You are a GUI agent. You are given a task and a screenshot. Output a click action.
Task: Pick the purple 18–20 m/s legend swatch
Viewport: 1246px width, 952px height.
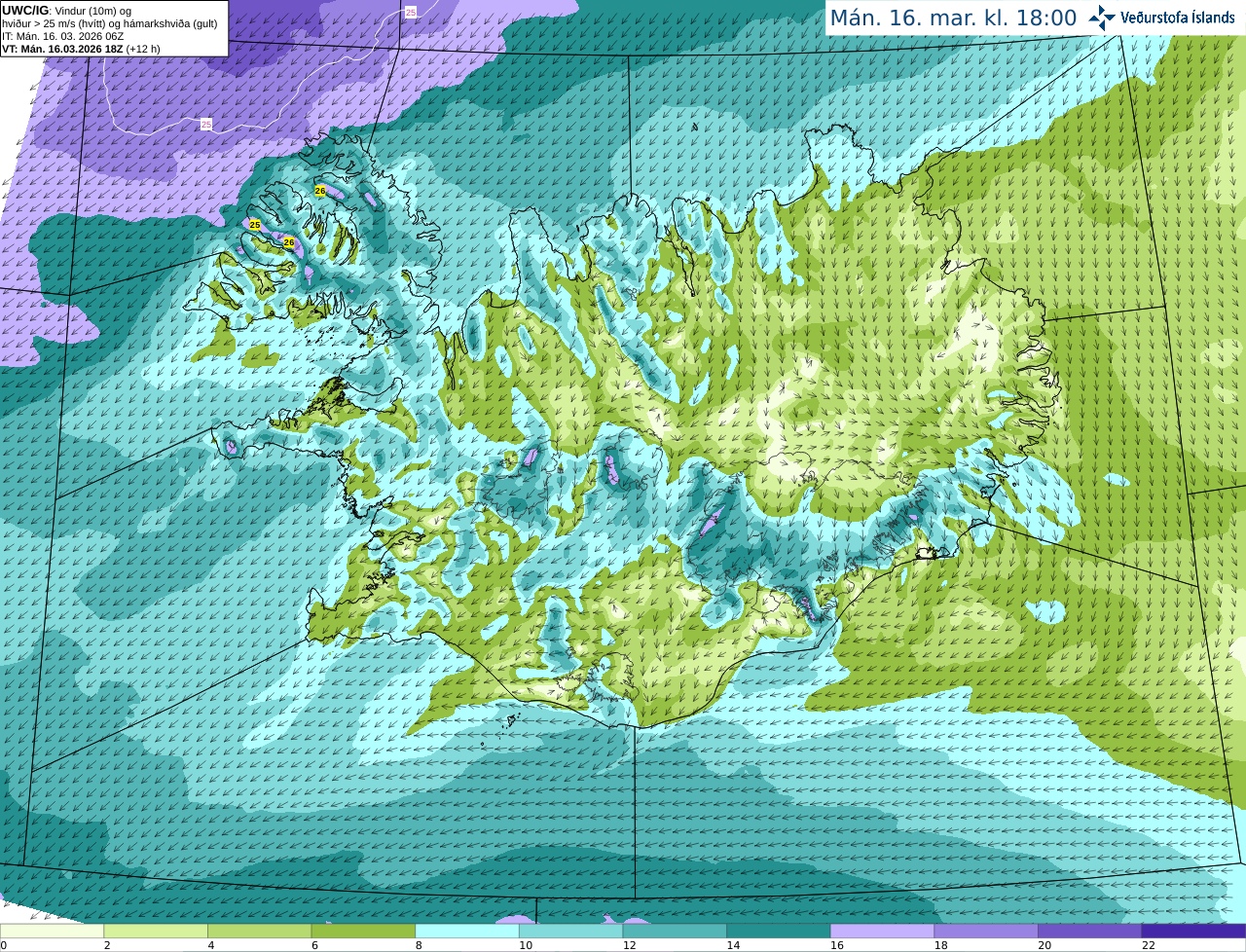pos(986,931)
